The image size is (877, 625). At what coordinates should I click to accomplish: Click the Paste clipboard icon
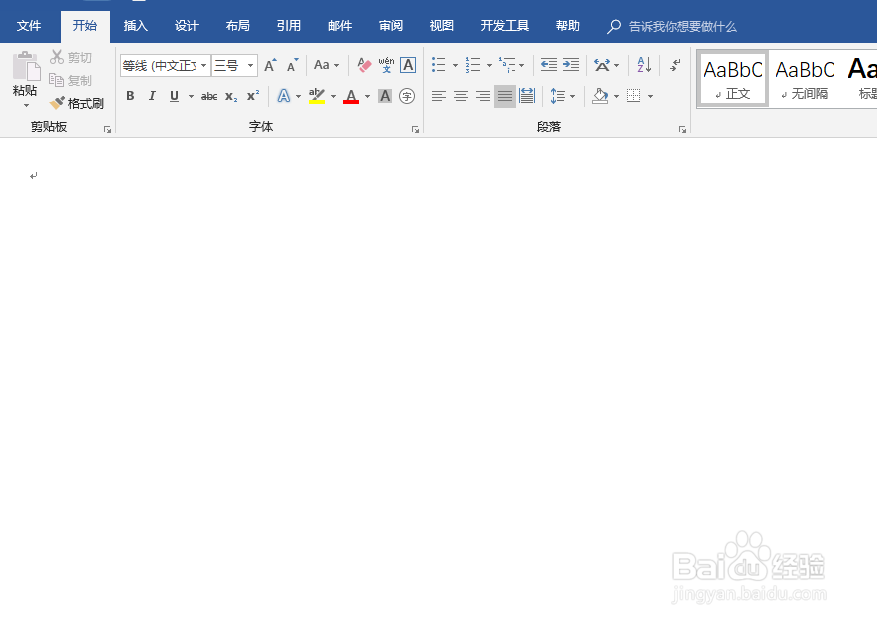[x=26, y=66]
